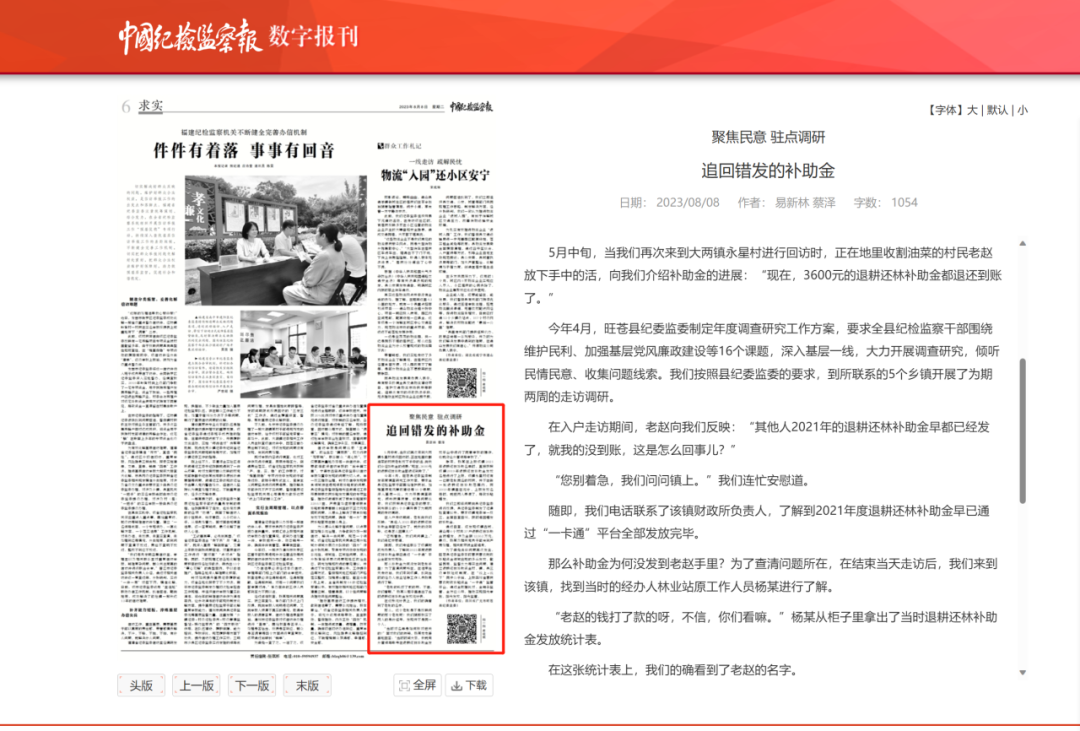
Task: Click the line 在这张统计表上
Action: click(672, 670)
